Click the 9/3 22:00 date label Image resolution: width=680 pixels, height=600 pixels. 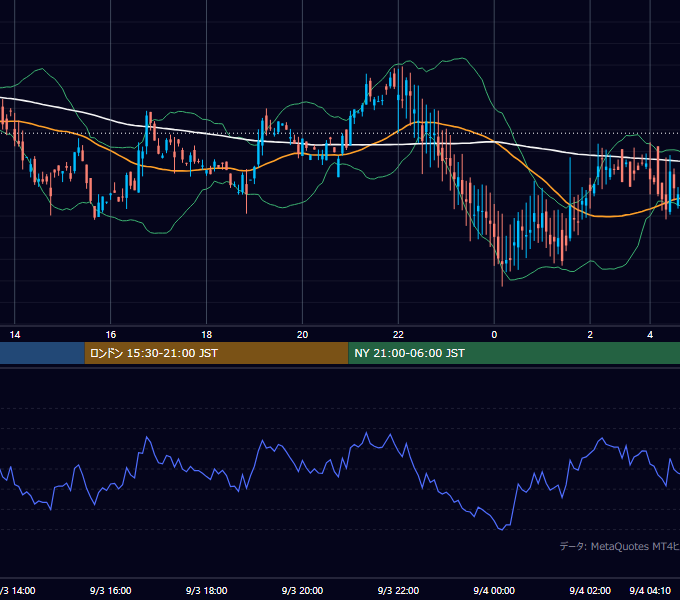(398, 590)
